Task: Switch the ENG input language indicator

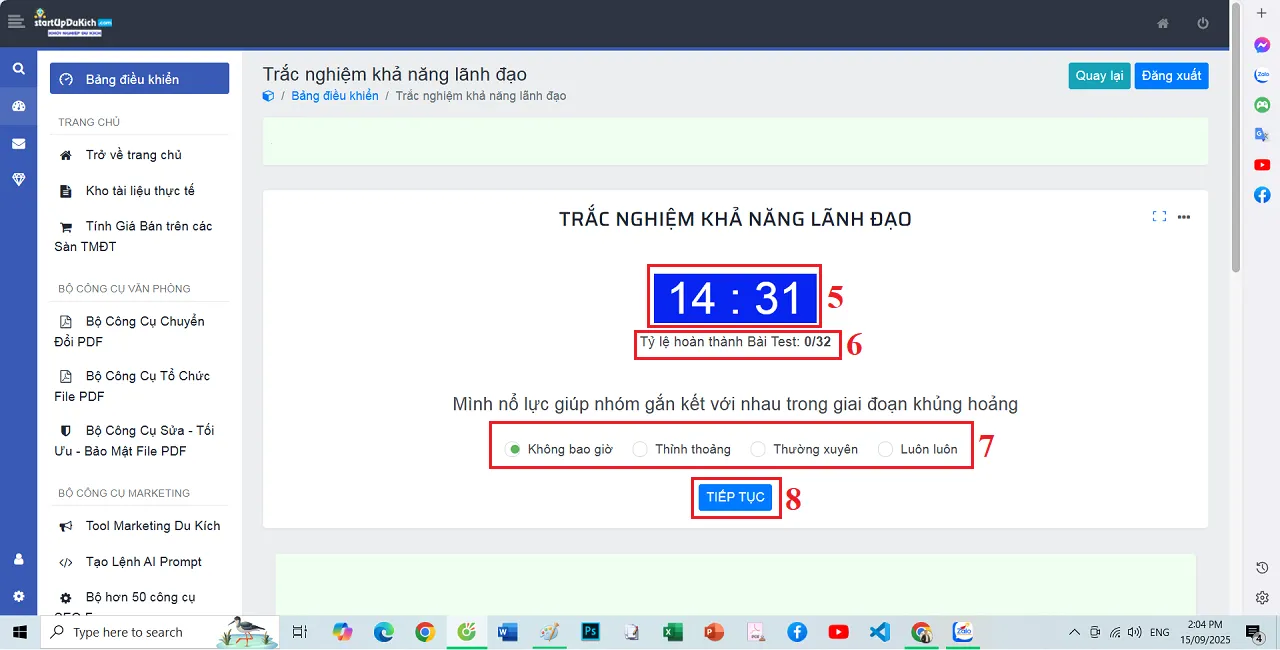Action: tap(1160, 632)
